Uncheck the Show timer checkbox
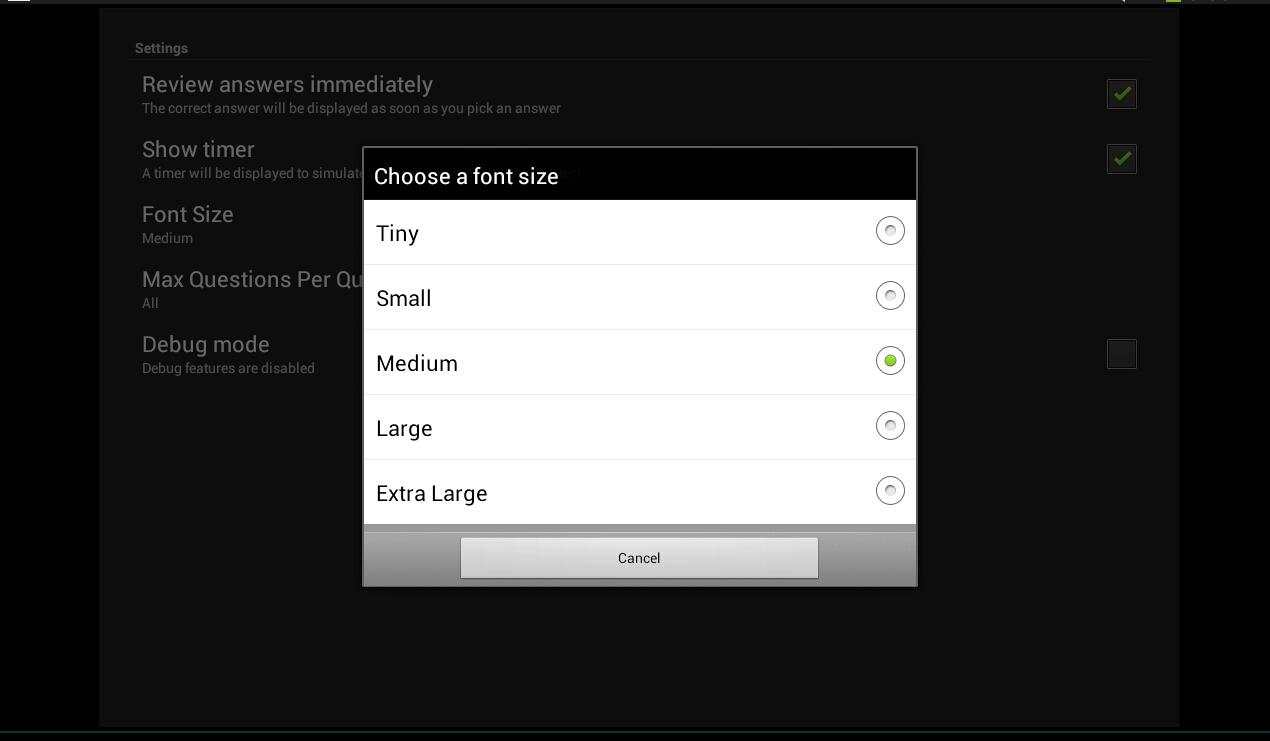Screen dimensions: 1270x741 1121,159
